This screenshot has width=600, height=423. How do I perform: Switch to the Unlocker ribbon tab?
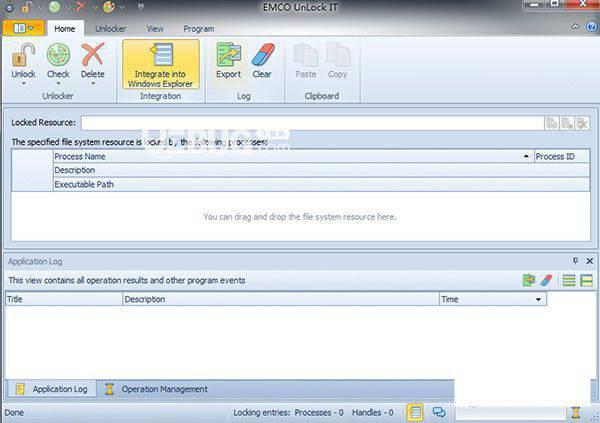[x=111, y=29]
